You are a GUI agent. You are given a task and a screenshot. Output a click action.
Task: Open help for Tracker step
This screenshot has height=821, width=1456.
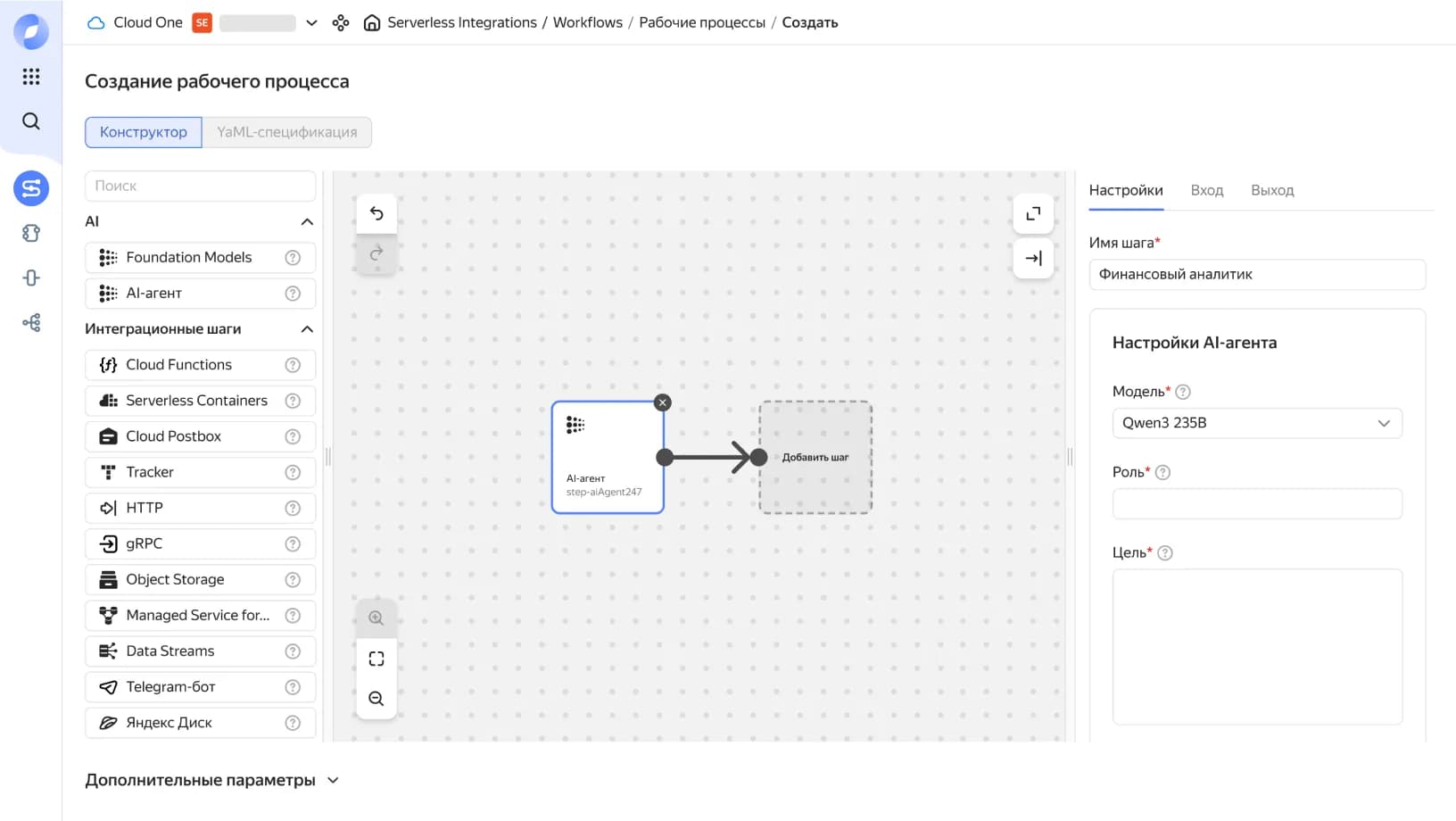[x=293, y=472]
